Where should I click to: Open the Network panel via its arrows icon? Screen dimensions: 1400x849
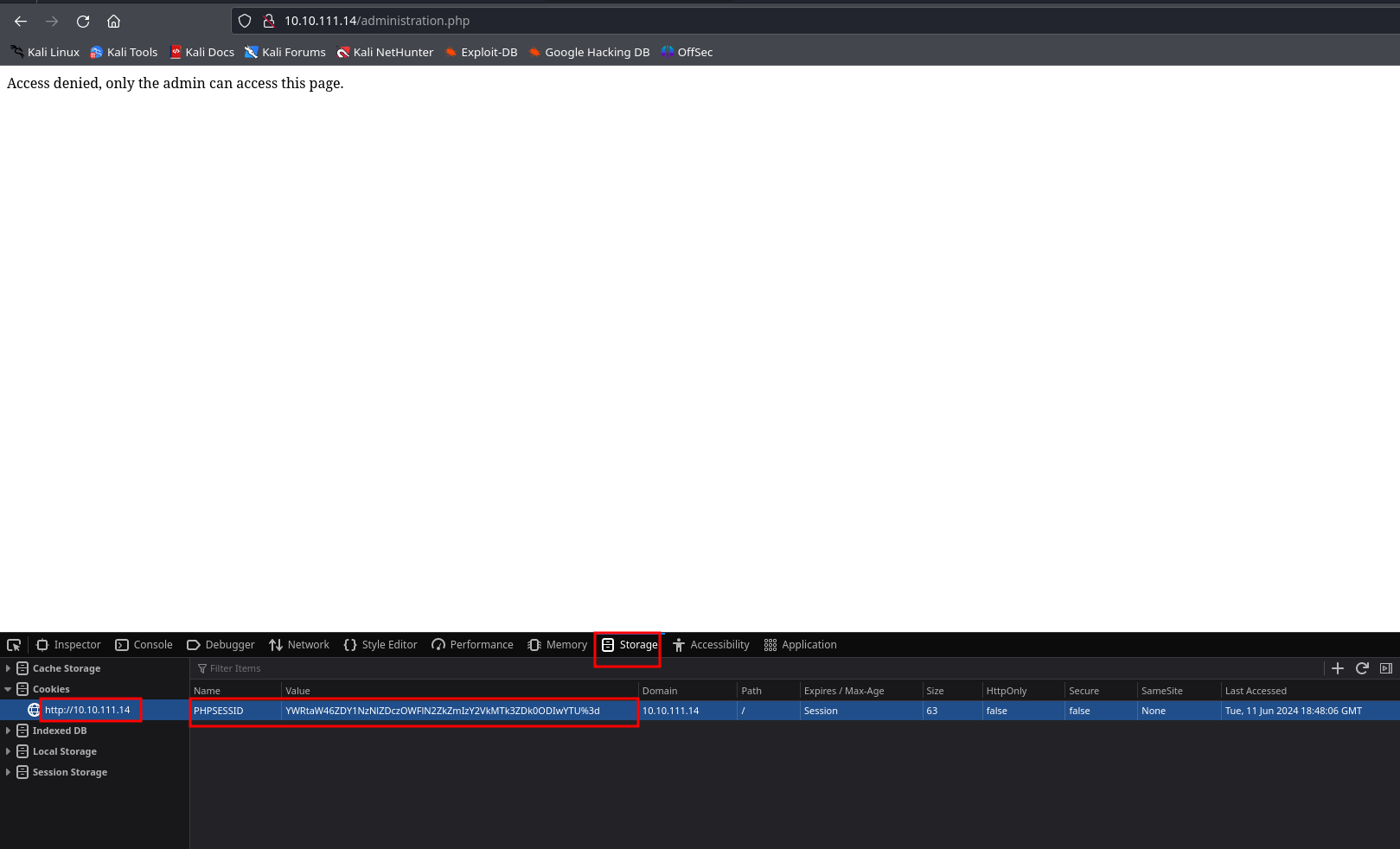[275, 644]
